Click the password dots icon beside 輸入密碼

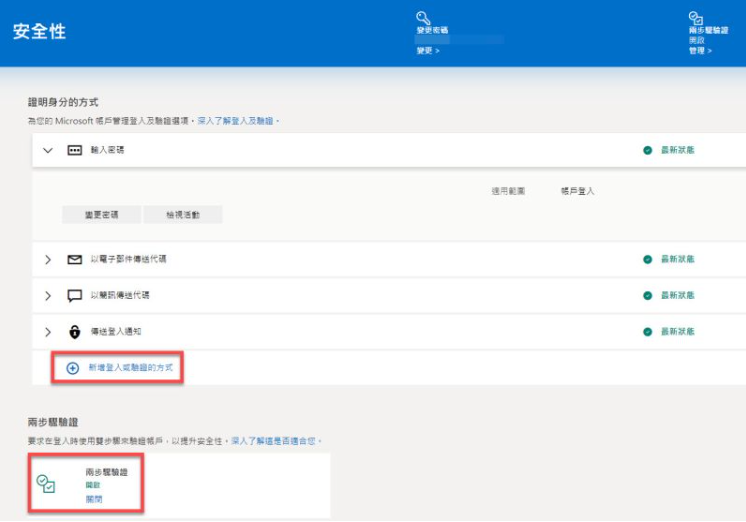pyautogui.click(x=74, y=150)
